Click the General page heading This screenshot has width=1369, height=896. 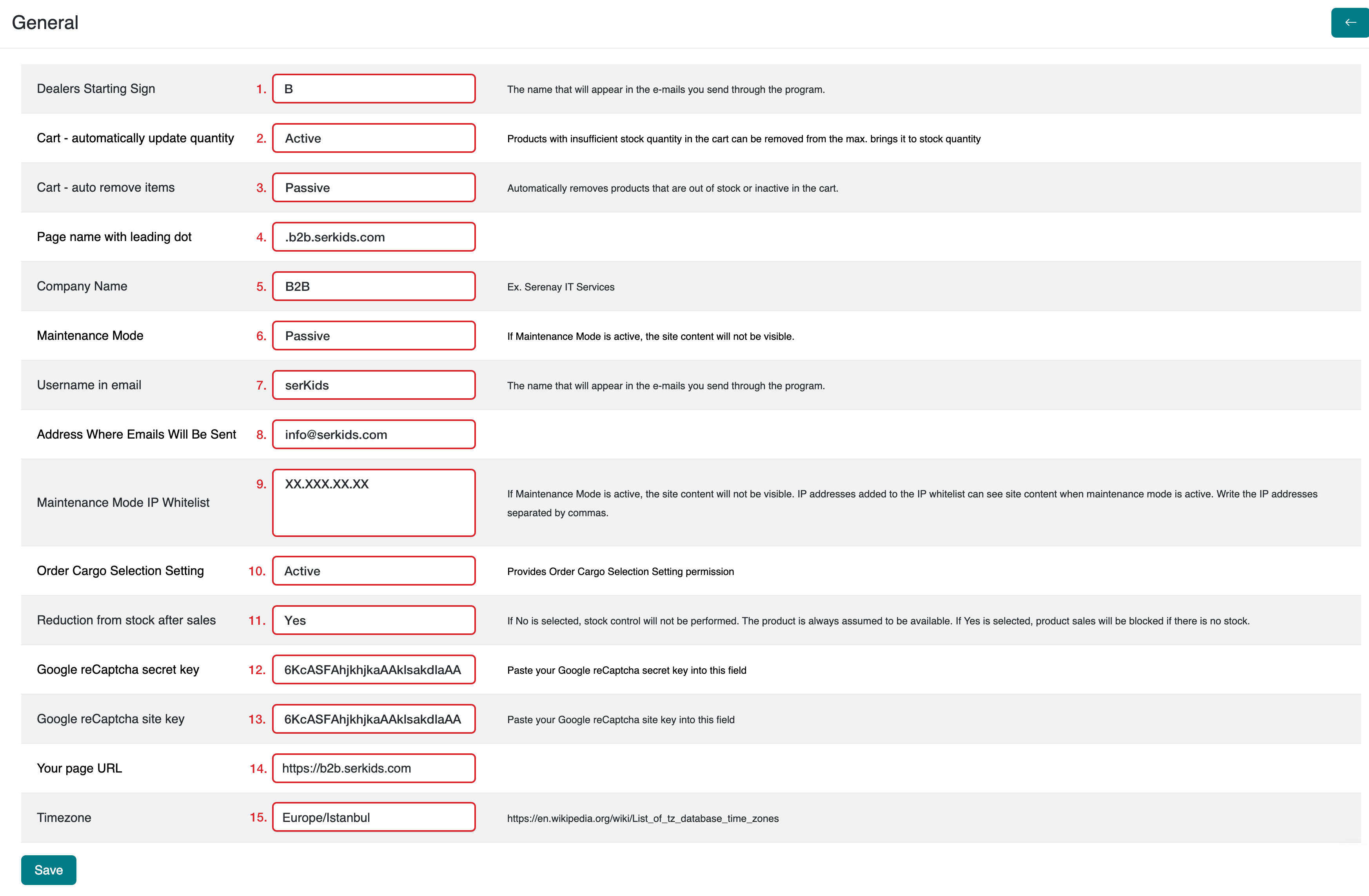pos(45,23)
